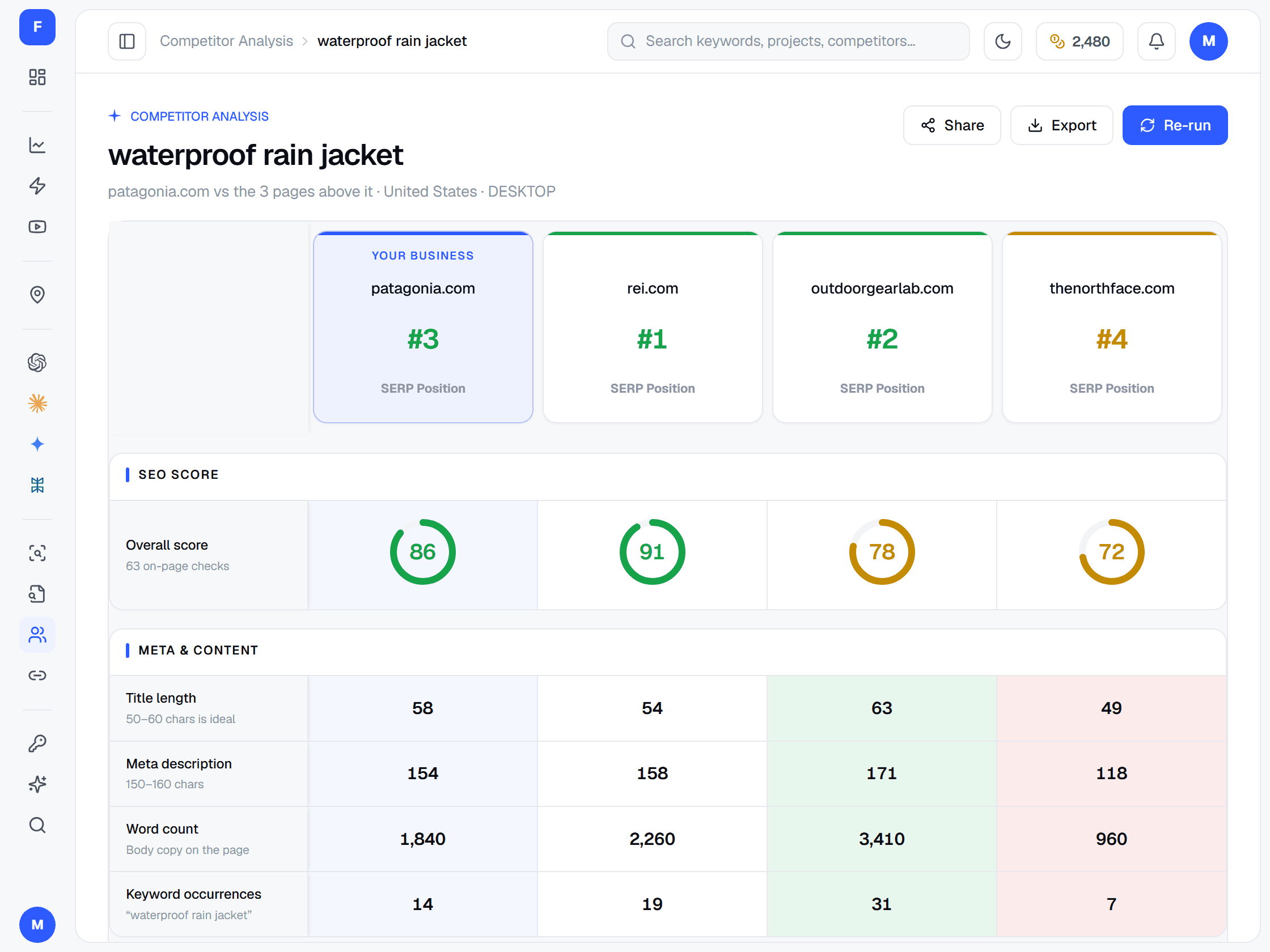Image resolution: width=1270 pixels, height=952 pixels.
Task: Open the orange Claude starburst sidebar icon
Action: [37, 403]
